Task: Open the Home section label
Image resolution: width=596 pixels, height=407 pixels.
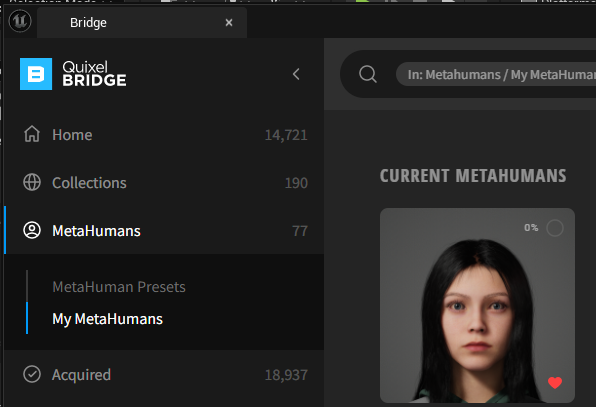Action: pos(72,135)
